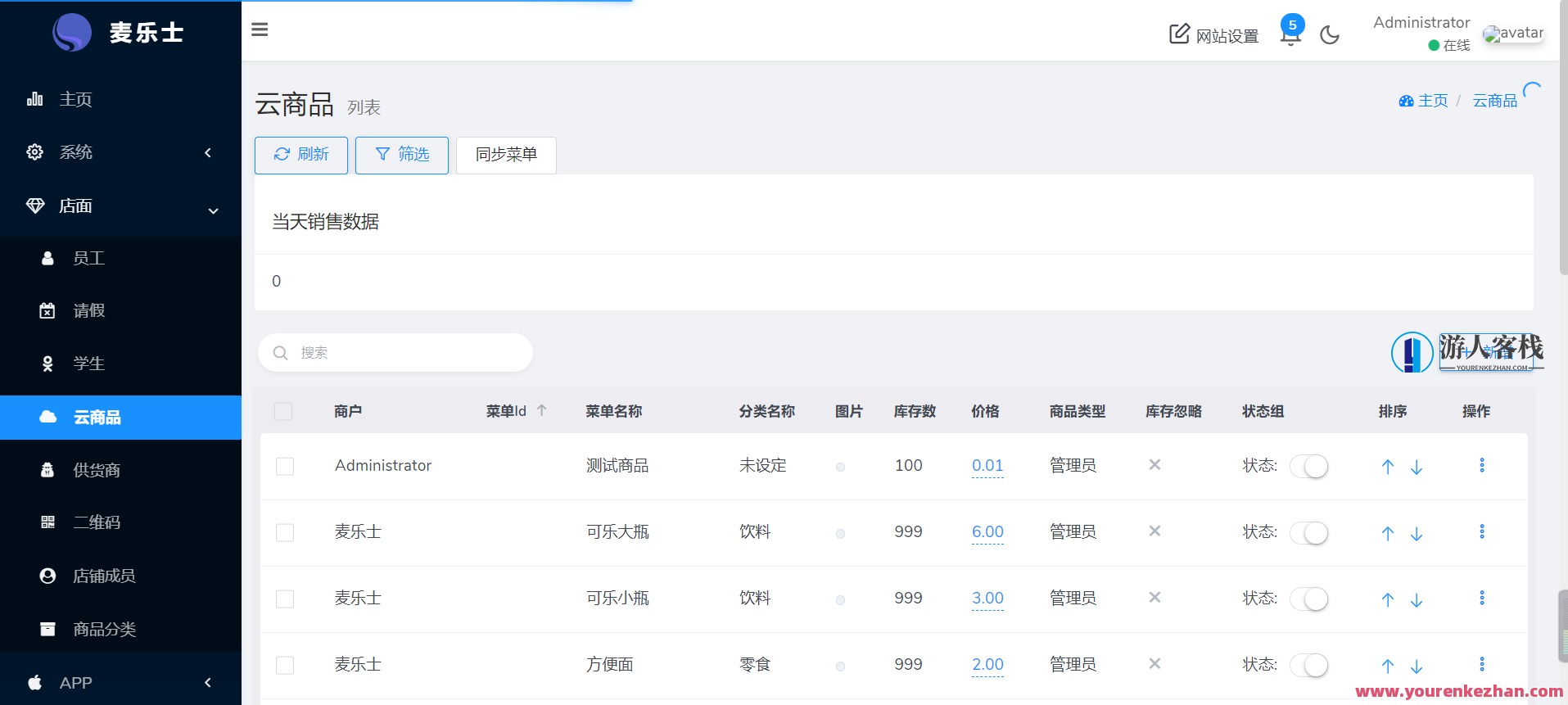Viewport: 1568px width, 705px height.
Task: Open actions menu for 测试商品 row
Action: (1482, 465)
